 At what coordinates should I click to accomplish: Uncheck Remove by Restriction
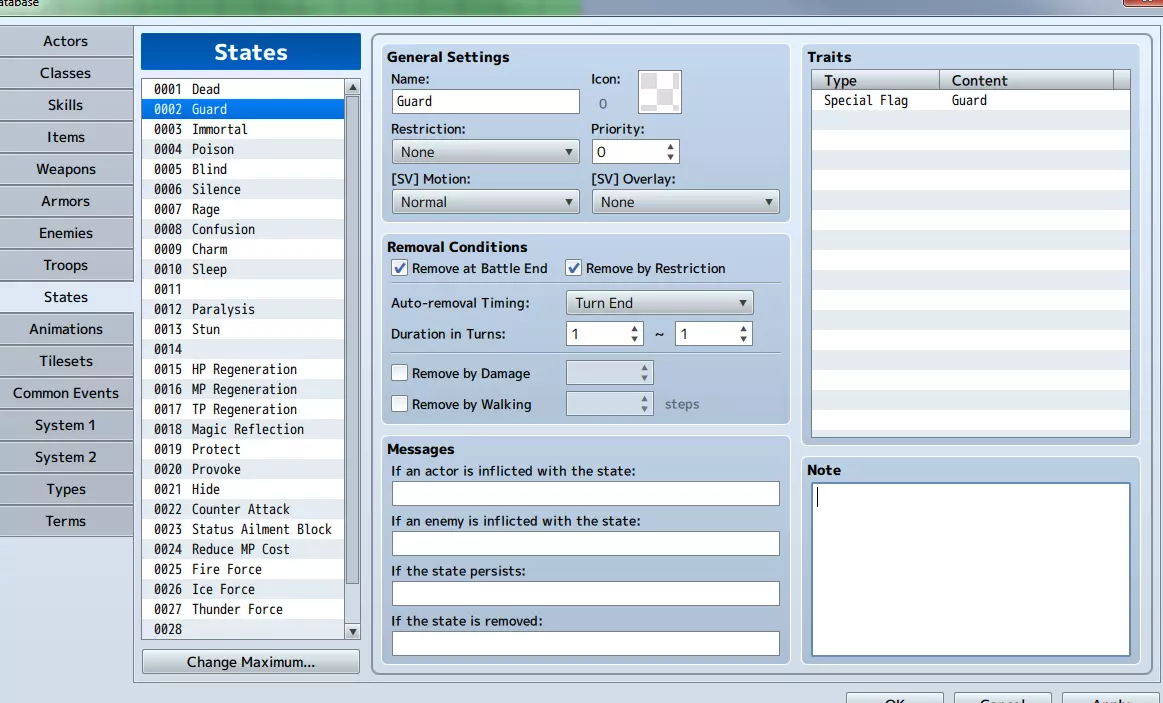[574, 268]
